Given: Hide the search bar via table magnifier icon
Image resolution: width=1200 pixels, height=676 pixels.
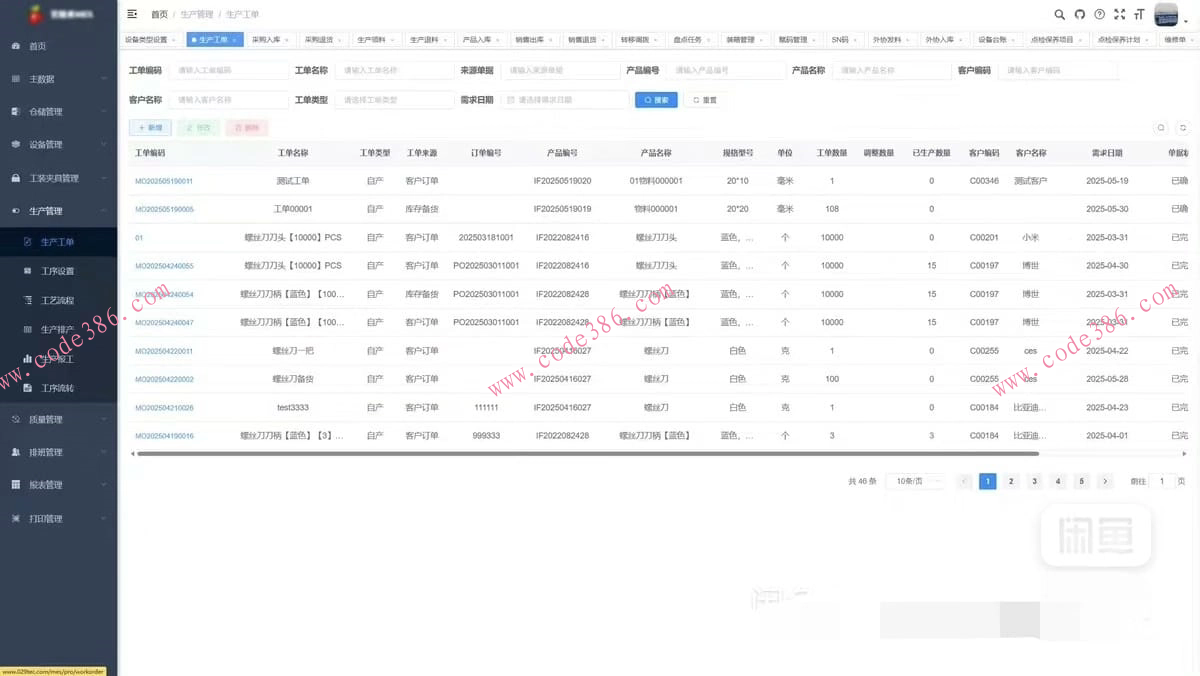Looking at the screenshot, I should click(x=1161, y=128).
